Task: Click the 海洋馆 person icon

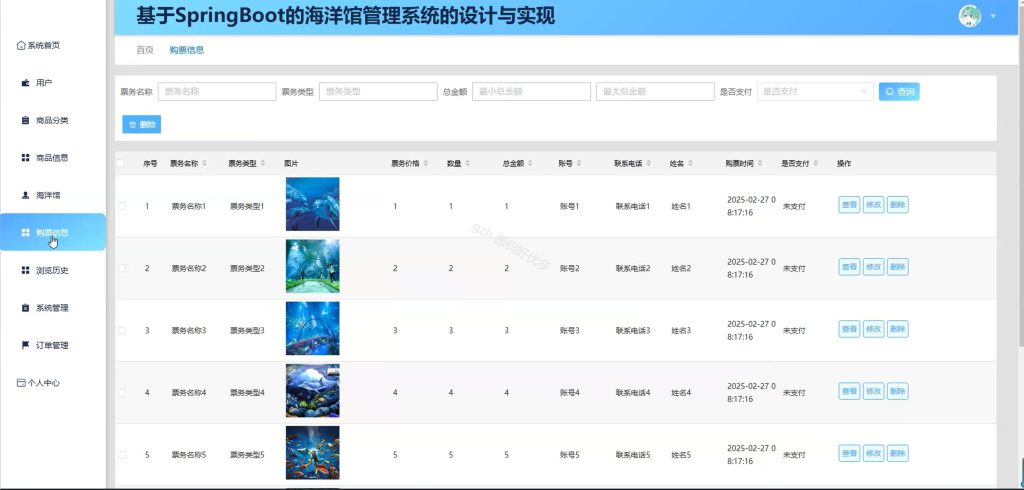Action: coord(25,195)
